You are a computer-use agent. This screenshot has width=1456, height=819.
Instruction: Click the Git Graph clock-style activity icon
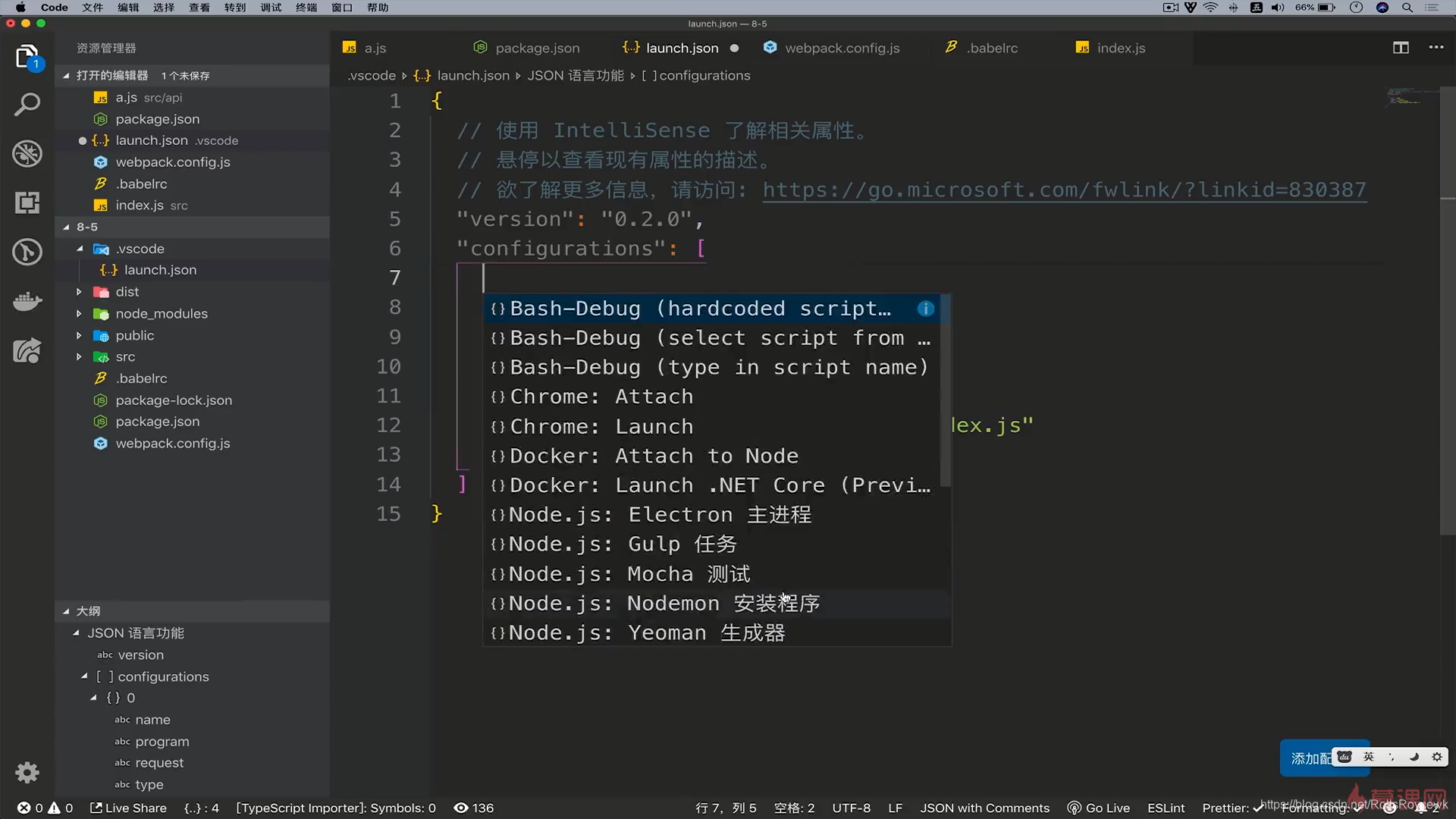[27, 252]
